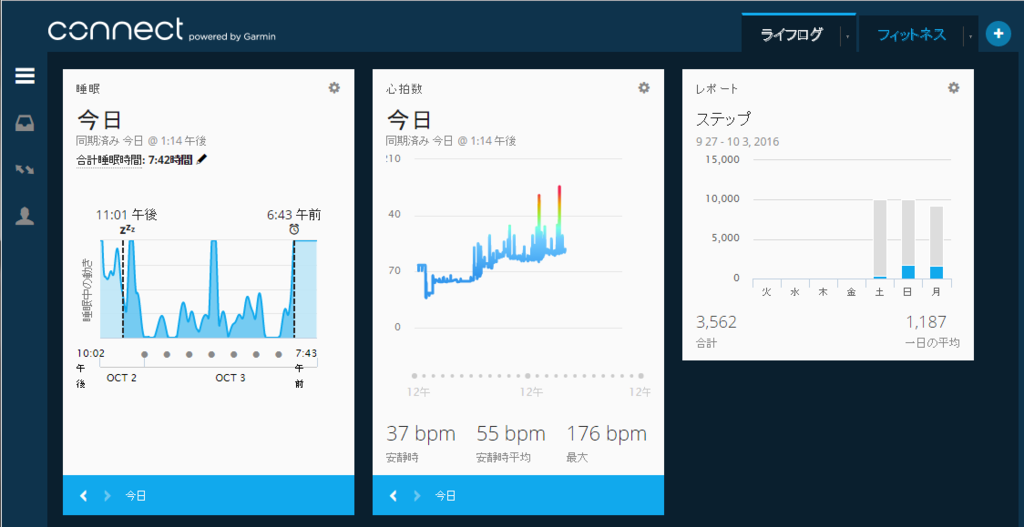1024x527 pixels.
Task: Expand the dropdown arrow beside ライフログ
Action: pos(848,37)
